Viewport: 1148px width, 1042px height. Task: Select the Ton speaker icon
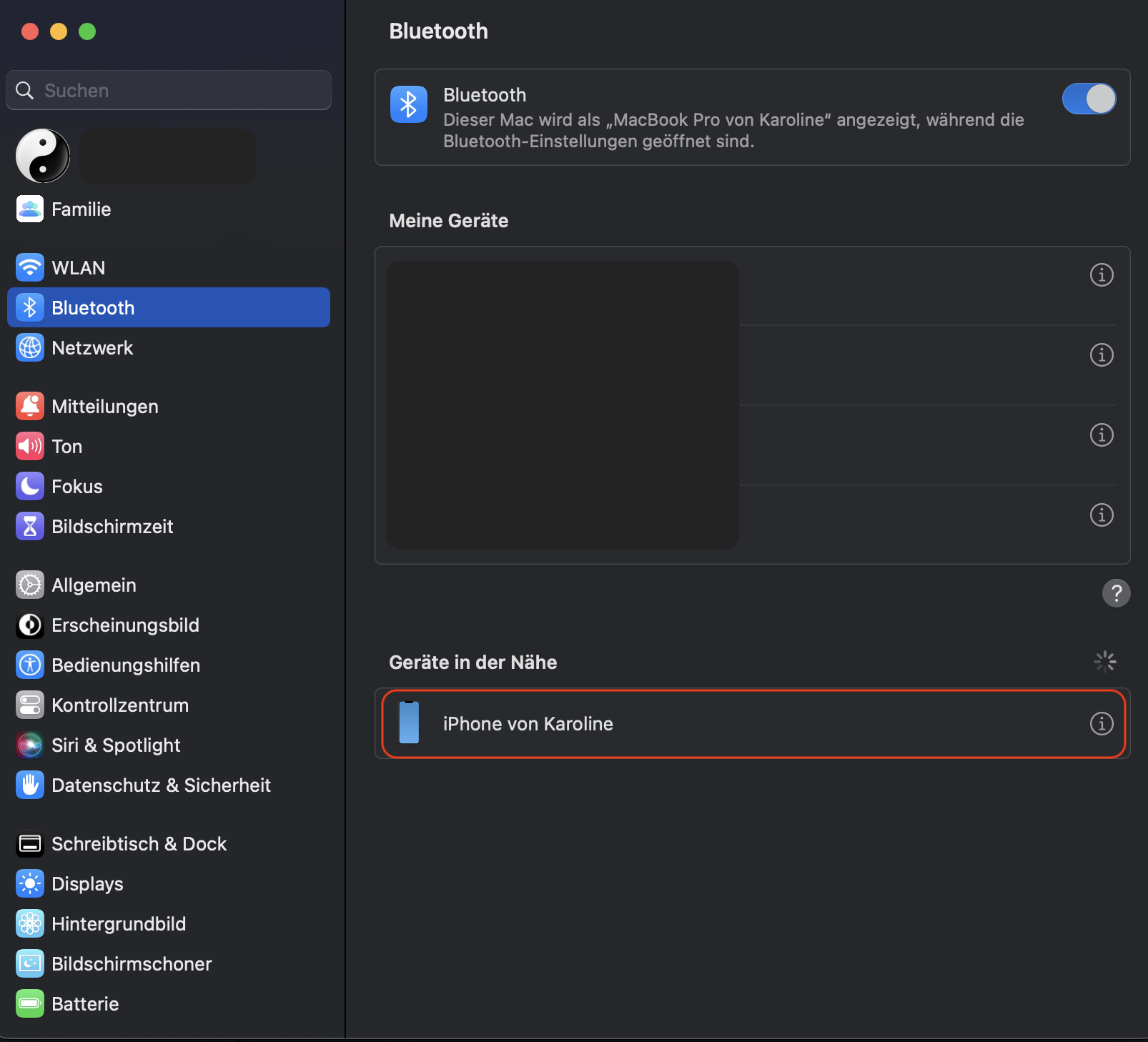[x=30, y=447]
